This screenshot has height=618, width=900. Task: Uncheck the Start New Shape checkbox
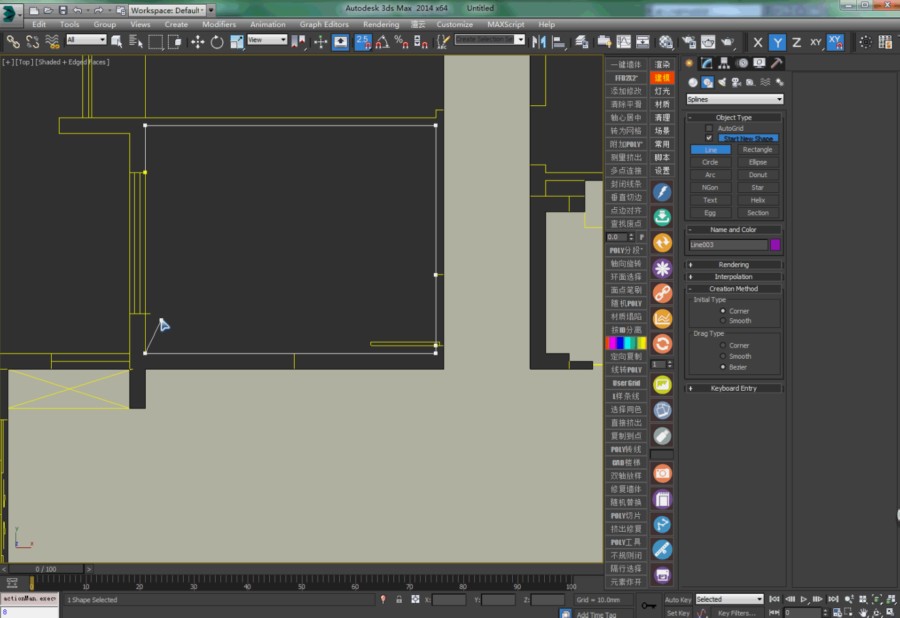(x=709, y=138)
